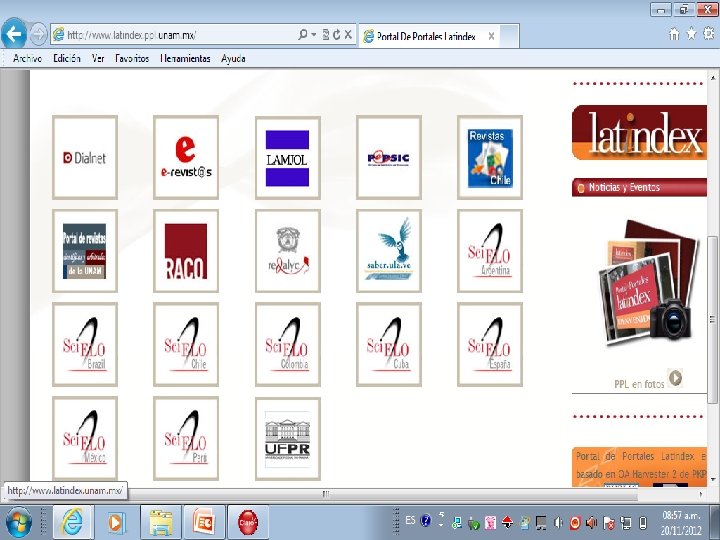
Task: Open the SciELO Brazil tile
Action: (85, 344)
